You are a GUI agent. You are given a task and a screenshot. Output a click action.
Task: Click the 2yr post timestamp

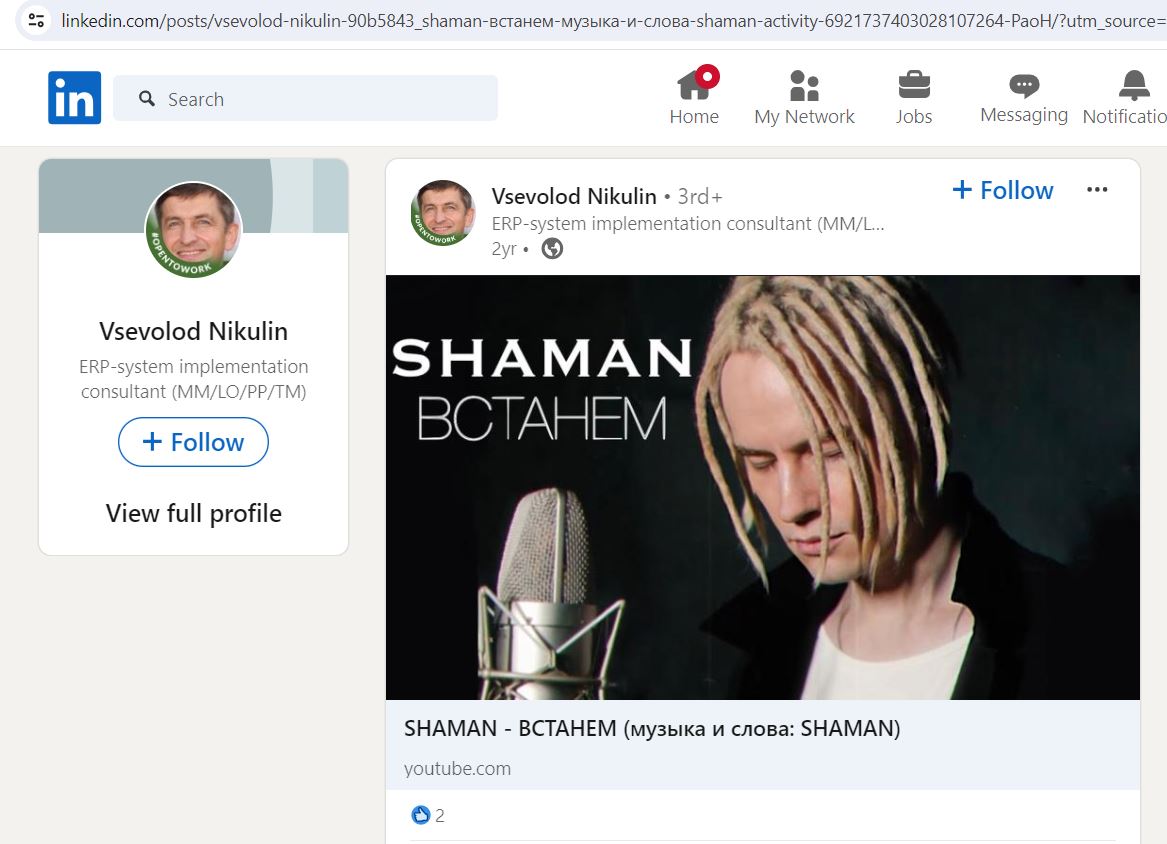pyautogui.click(x=504, y=249)
